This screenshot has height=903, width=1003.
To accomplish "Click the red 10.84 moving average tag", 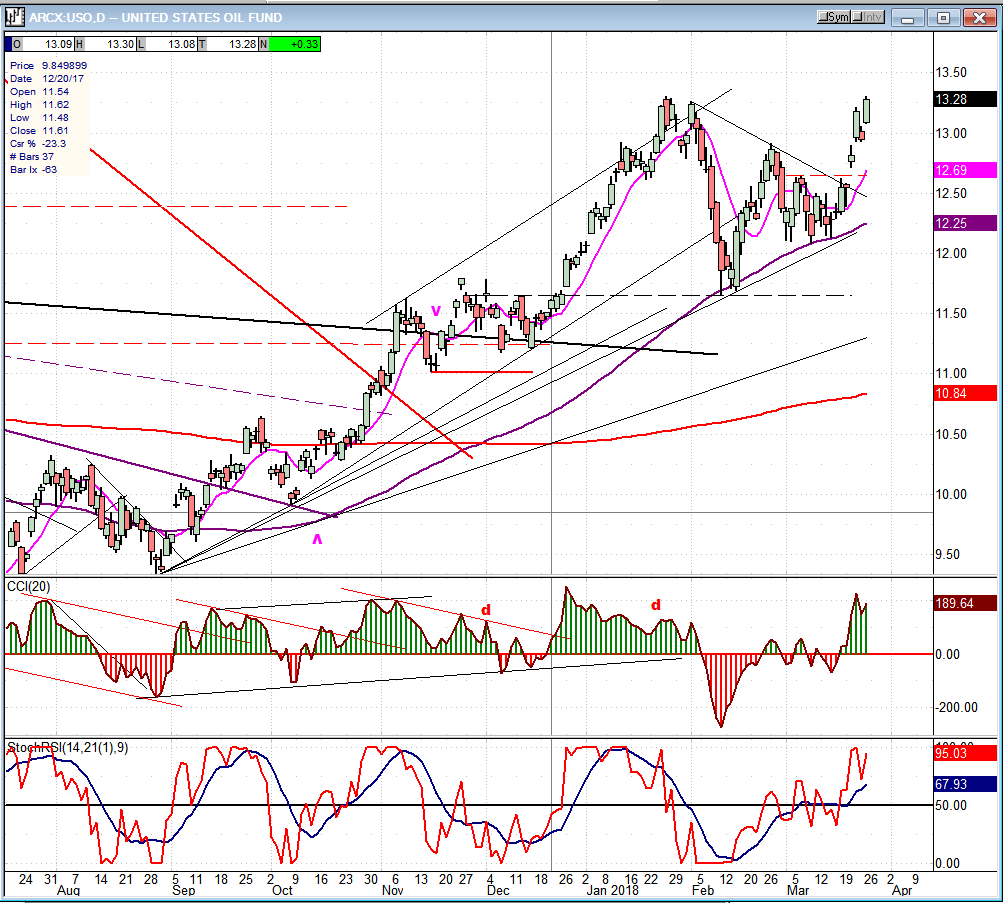I will click(x=964, y=394).
